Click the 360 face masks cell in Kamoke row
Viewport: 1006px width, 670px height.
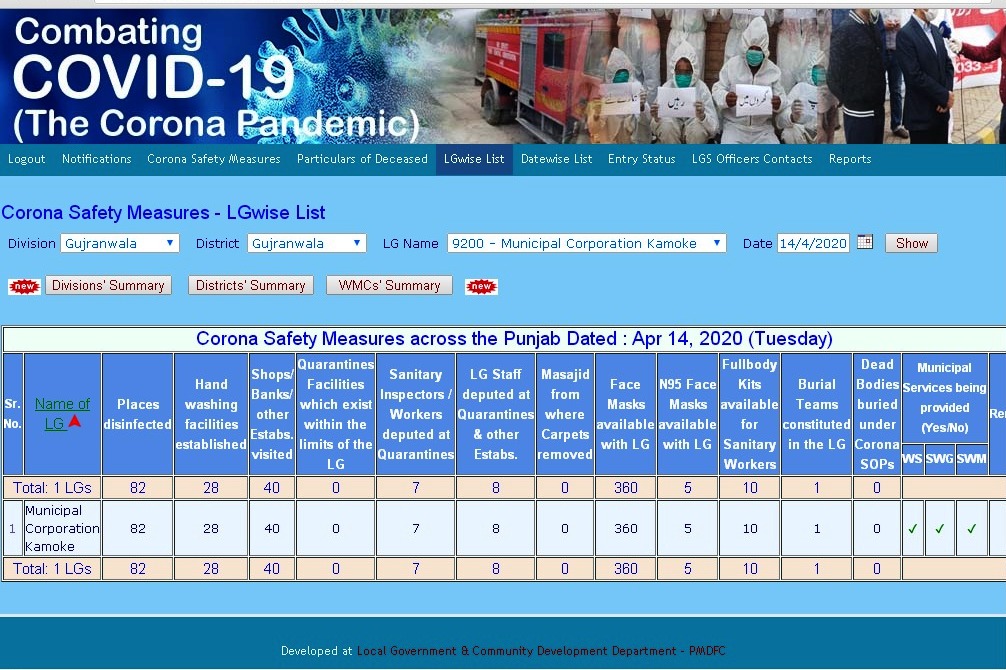(x=626, y=529)
